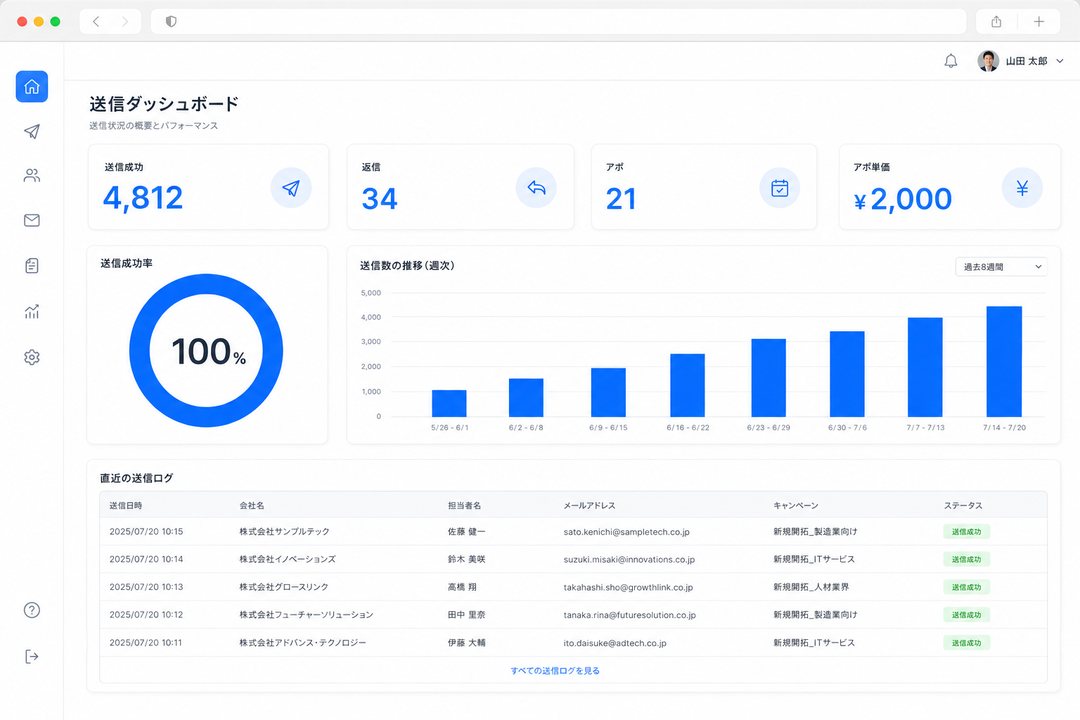Click 送信成功 badge for 2025/07/20 10:11 row
The image size is (1080, 720).
point(966,643)
